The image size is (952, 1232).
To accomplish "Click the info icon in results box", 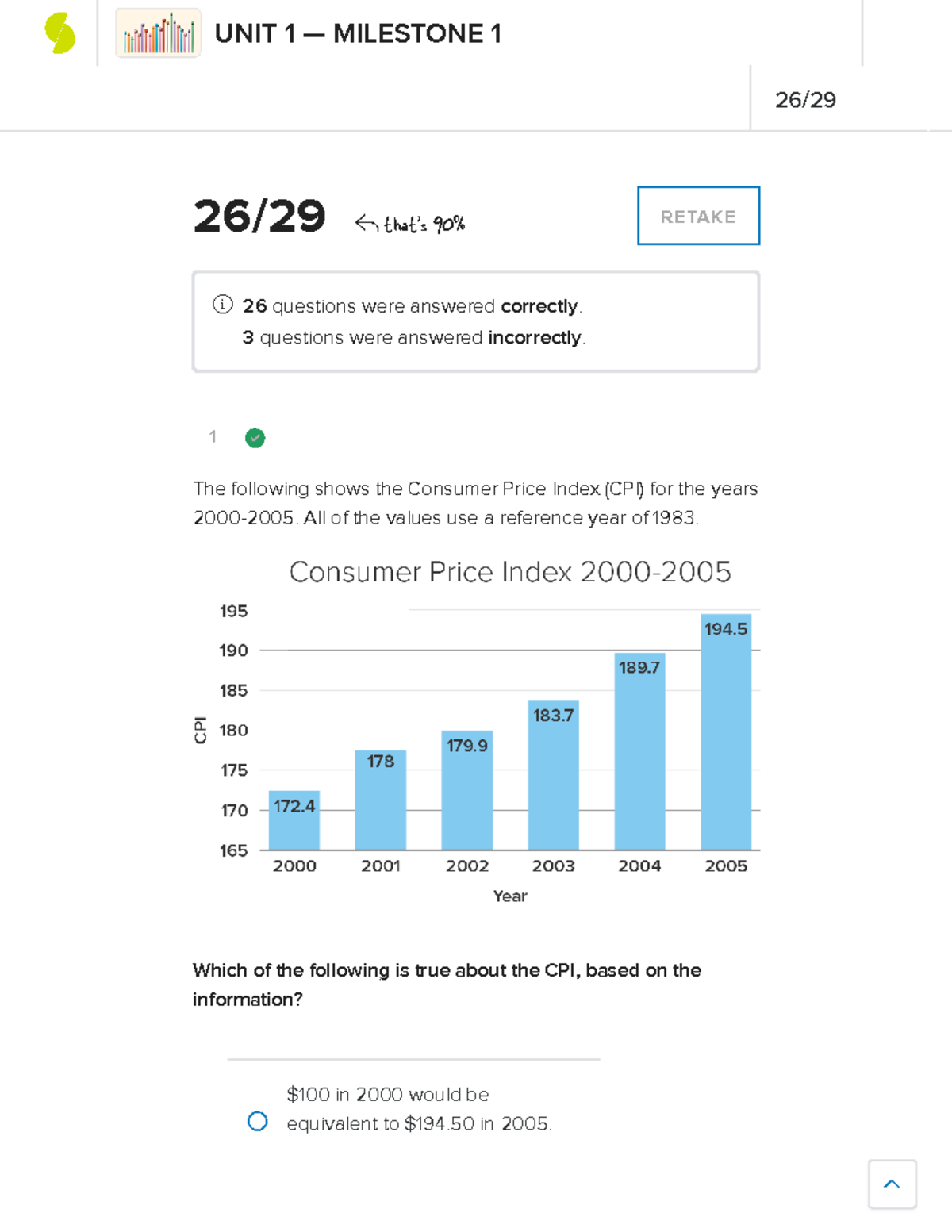I will click(222, 305).
